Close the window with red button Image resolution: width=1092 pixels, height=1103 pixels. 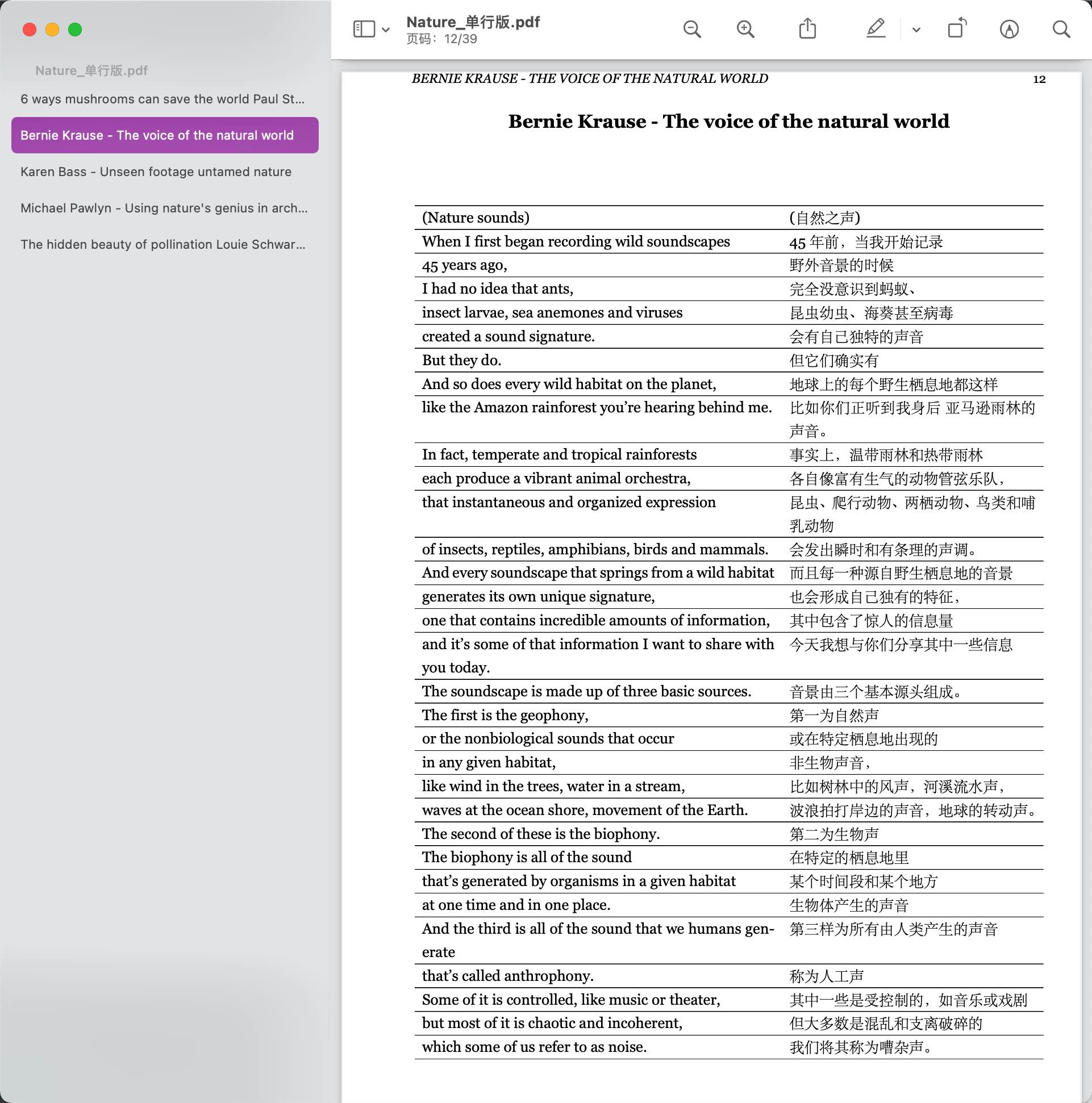tap(30, 30)
